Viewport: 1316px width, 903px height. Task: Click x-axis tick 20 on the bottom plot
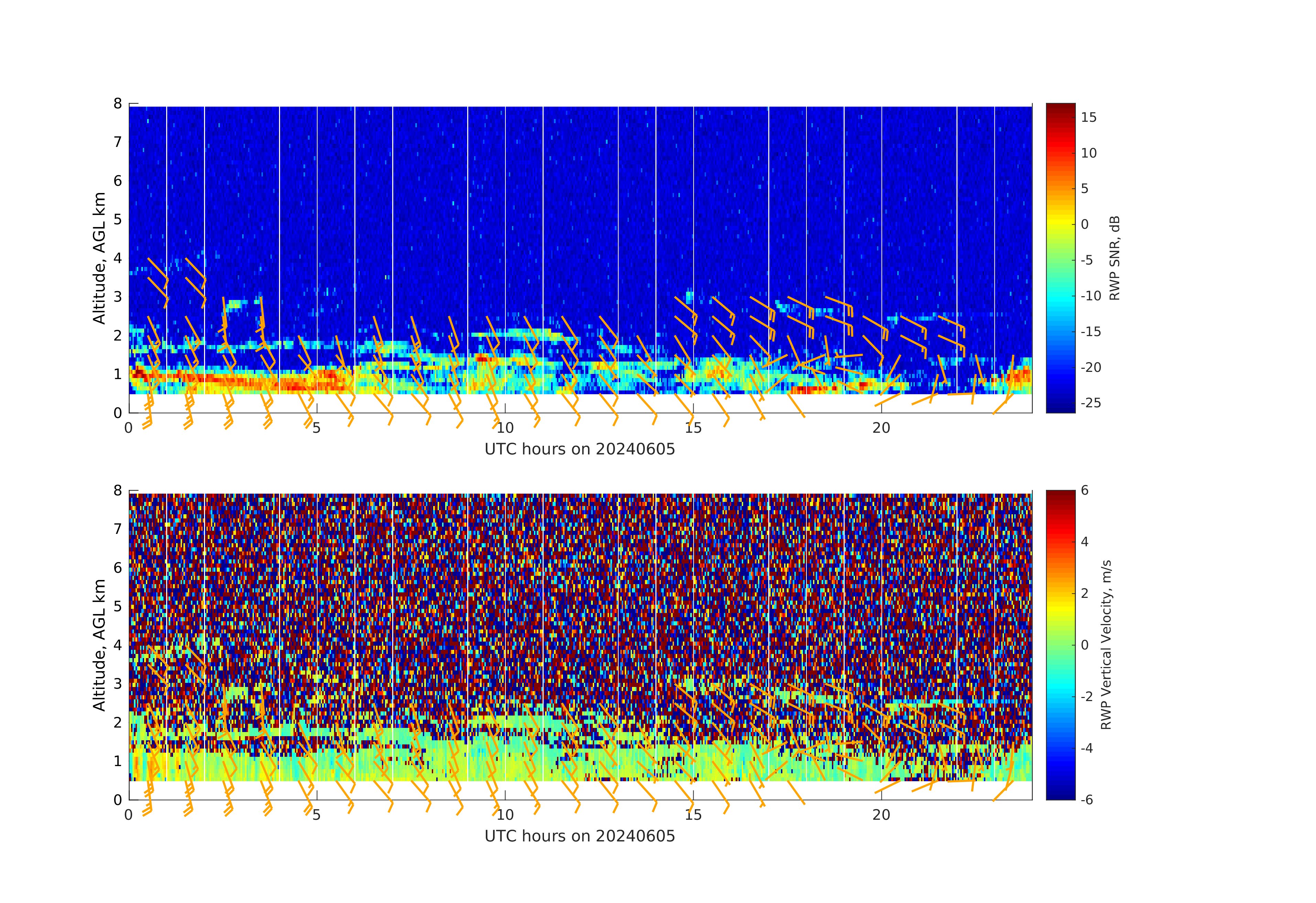pyautogui.click(x=881, y=815)
